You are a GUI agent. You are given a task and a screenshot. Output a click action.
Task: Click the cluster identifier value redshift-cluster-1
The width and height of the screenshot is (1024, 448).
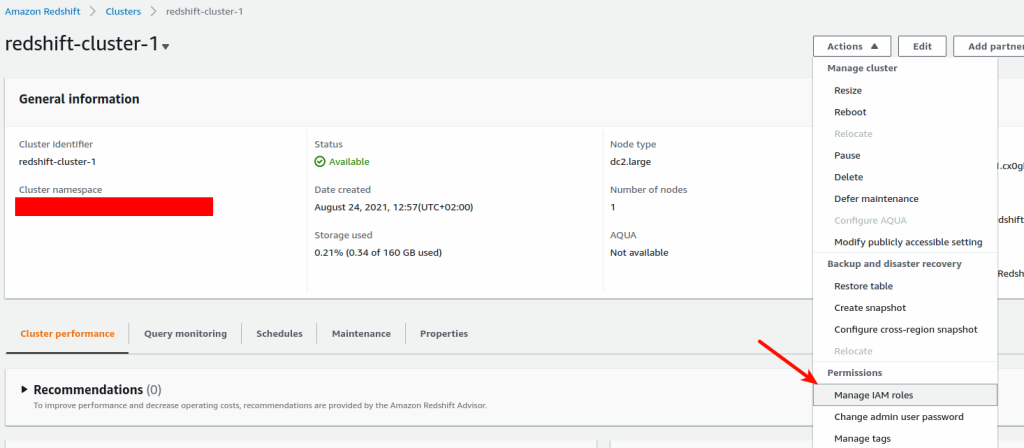[58, 162]
